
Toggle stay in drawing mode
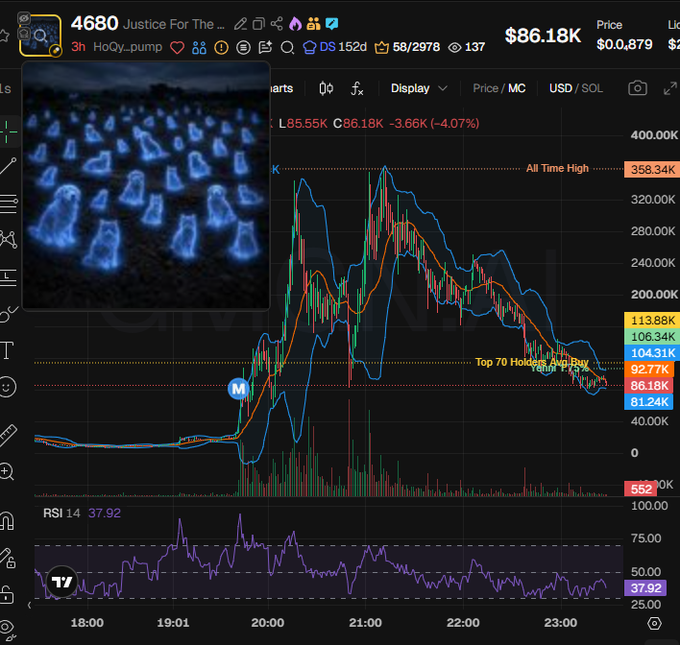click(x=7, y=558)
